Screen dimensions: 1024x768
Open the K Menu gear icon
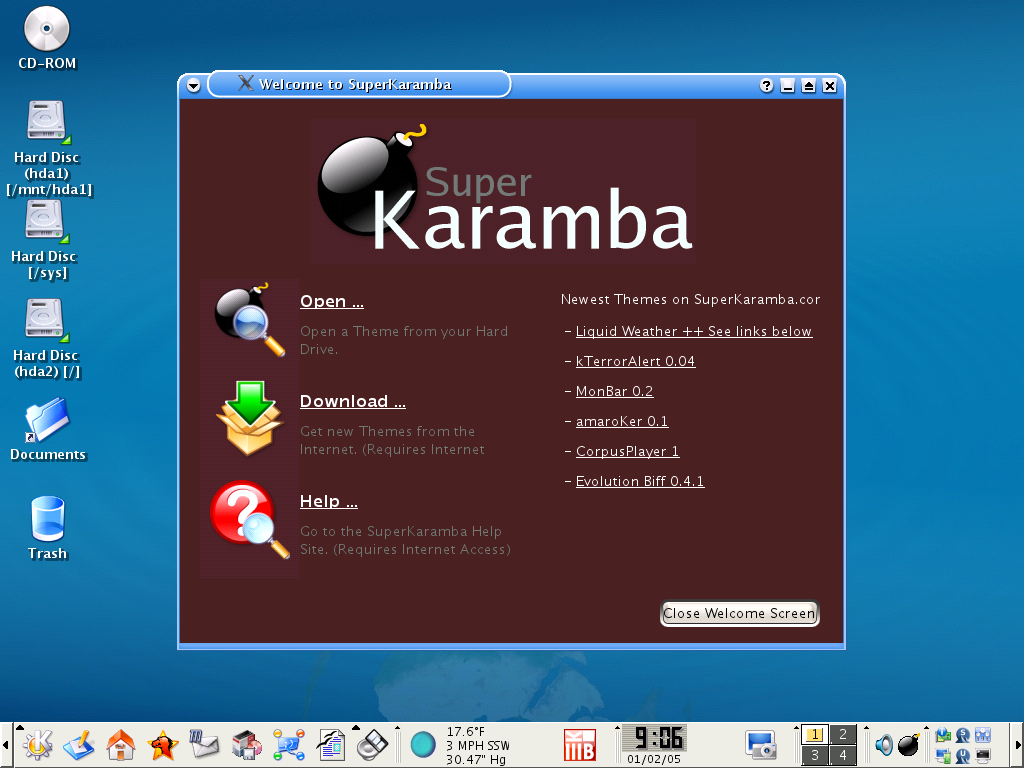coord(37,744)
